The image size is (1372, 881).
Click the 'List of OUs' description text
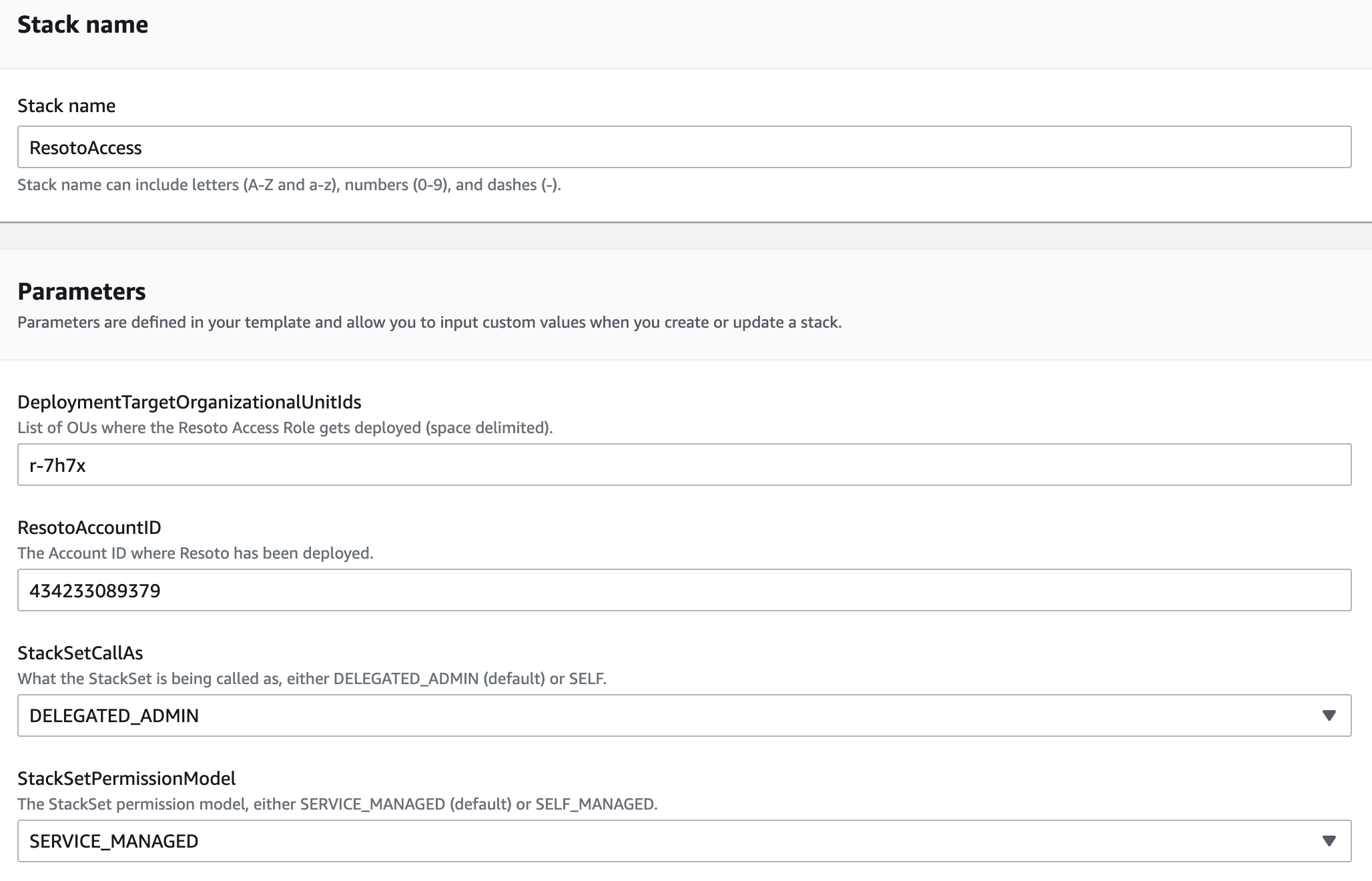285,428
